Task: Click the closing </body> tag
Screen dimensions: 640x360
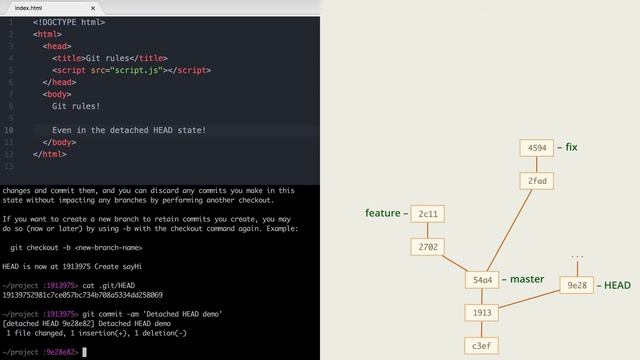Action: pyautogui.click(x=60, y=142)
